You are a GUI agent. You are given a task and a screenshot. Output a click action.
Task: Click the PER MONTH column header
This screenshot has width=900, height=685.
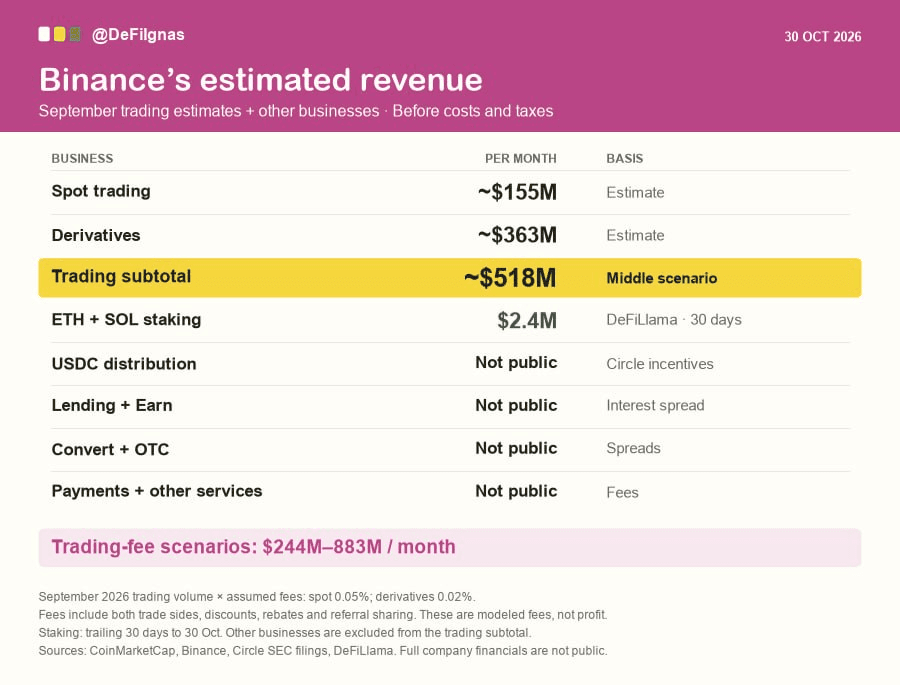pos(521,158)
